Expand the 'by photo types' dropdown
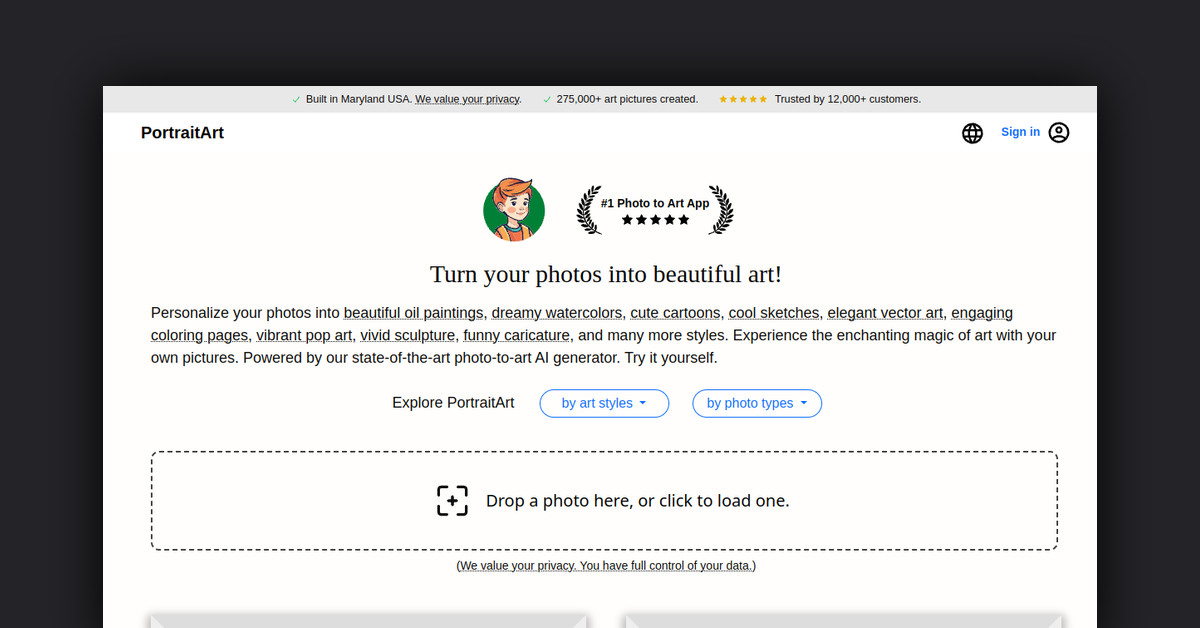This screenshot has width=1200, height=628. [757, 403]
